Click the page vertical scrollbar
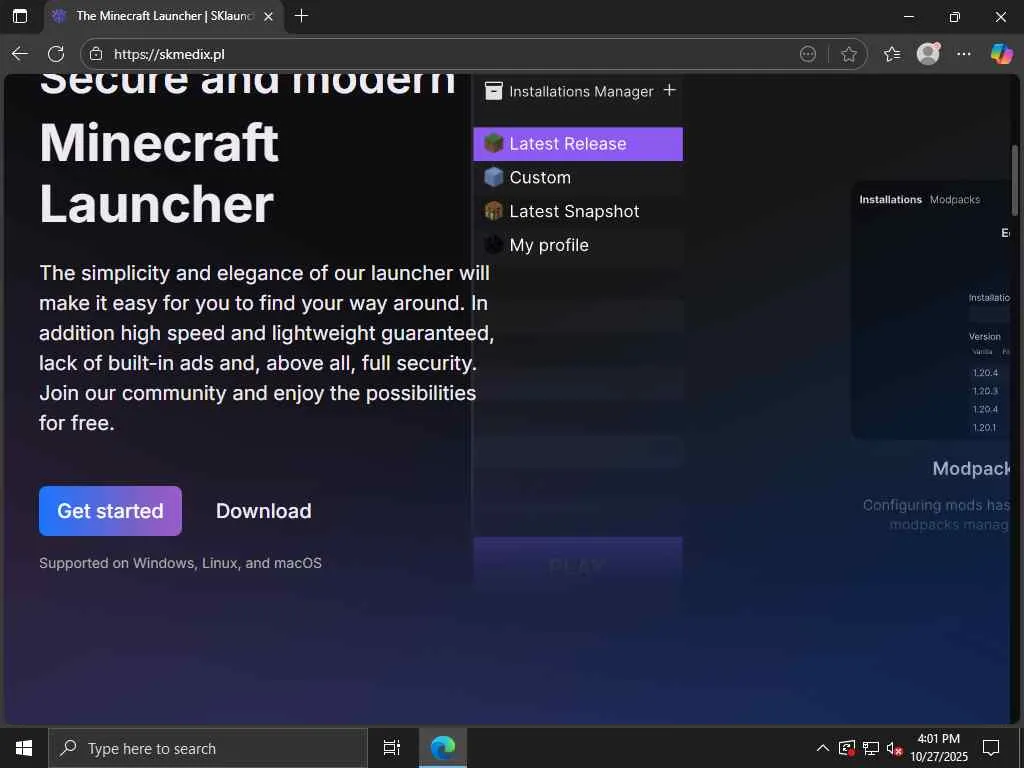The image size is (1024, 768). [1014, 180]
